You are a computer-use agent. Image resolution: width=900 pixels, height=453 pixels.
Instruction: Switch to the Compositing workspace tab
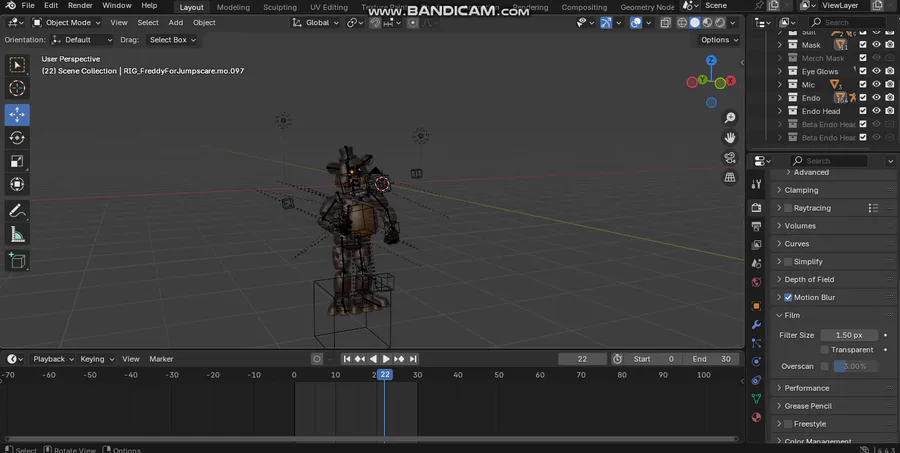(584, 7)
